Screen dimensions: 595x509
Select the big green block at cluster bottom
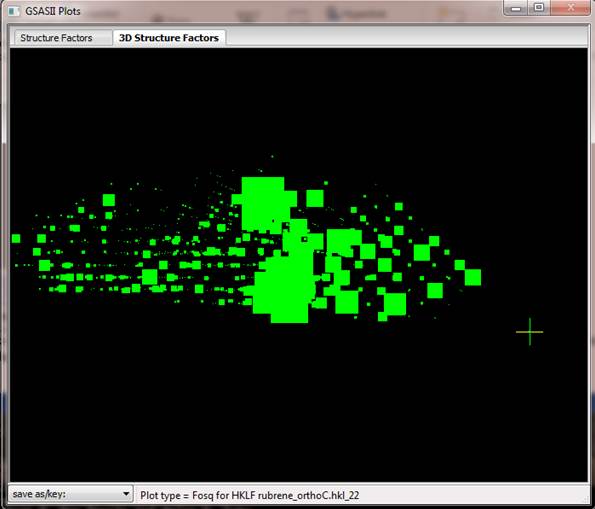pos(284,289)
